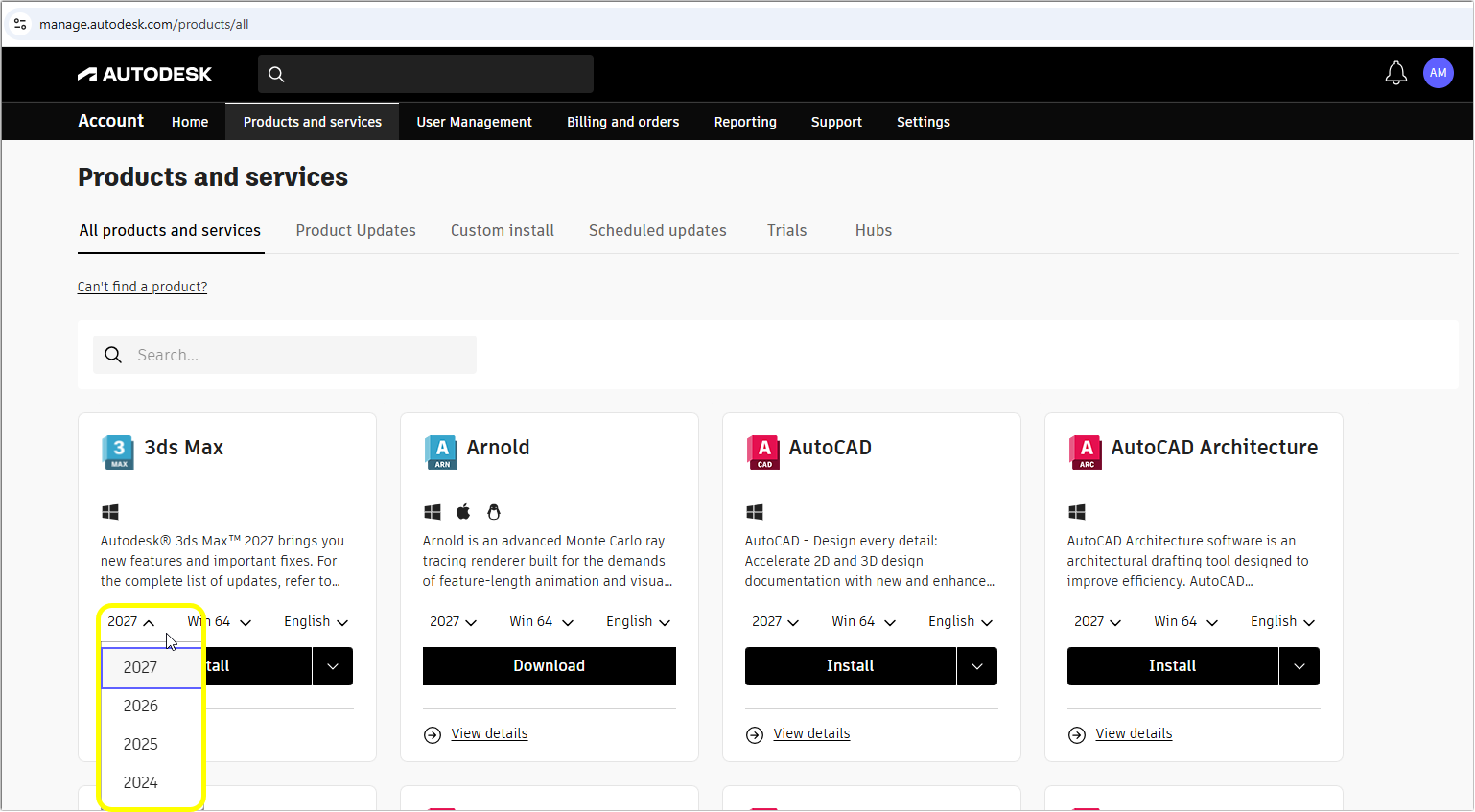
Task: Click the AutoCAD Architecture product icon
Action: pos(1086,452)
